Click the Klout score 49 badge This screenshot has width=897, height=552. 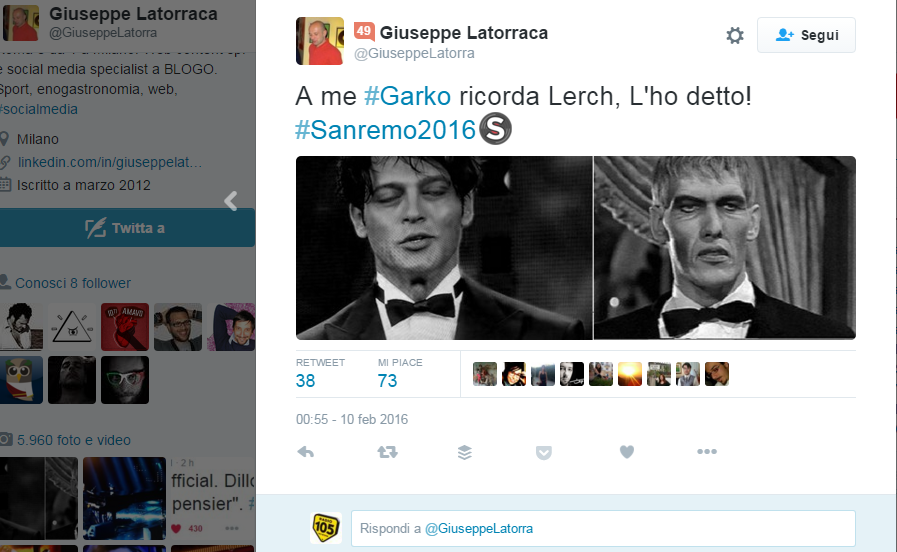(364, 31)
